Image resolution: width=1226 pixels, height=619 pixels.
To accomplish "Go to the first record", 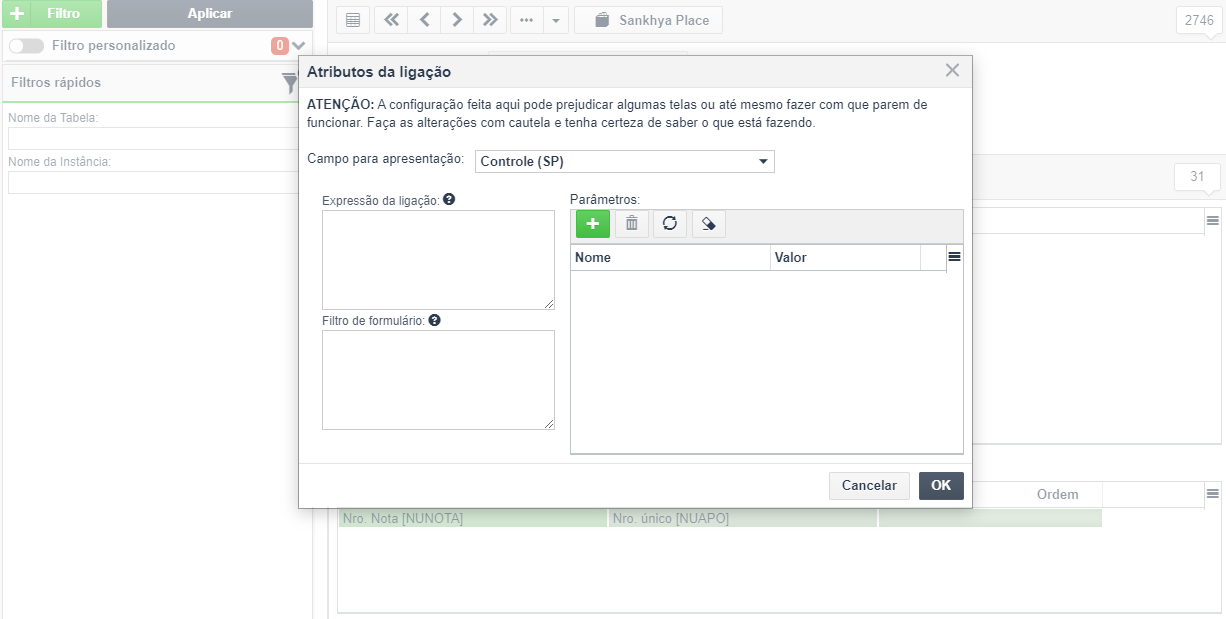I will pyautogui.click(x=391, y=20).
